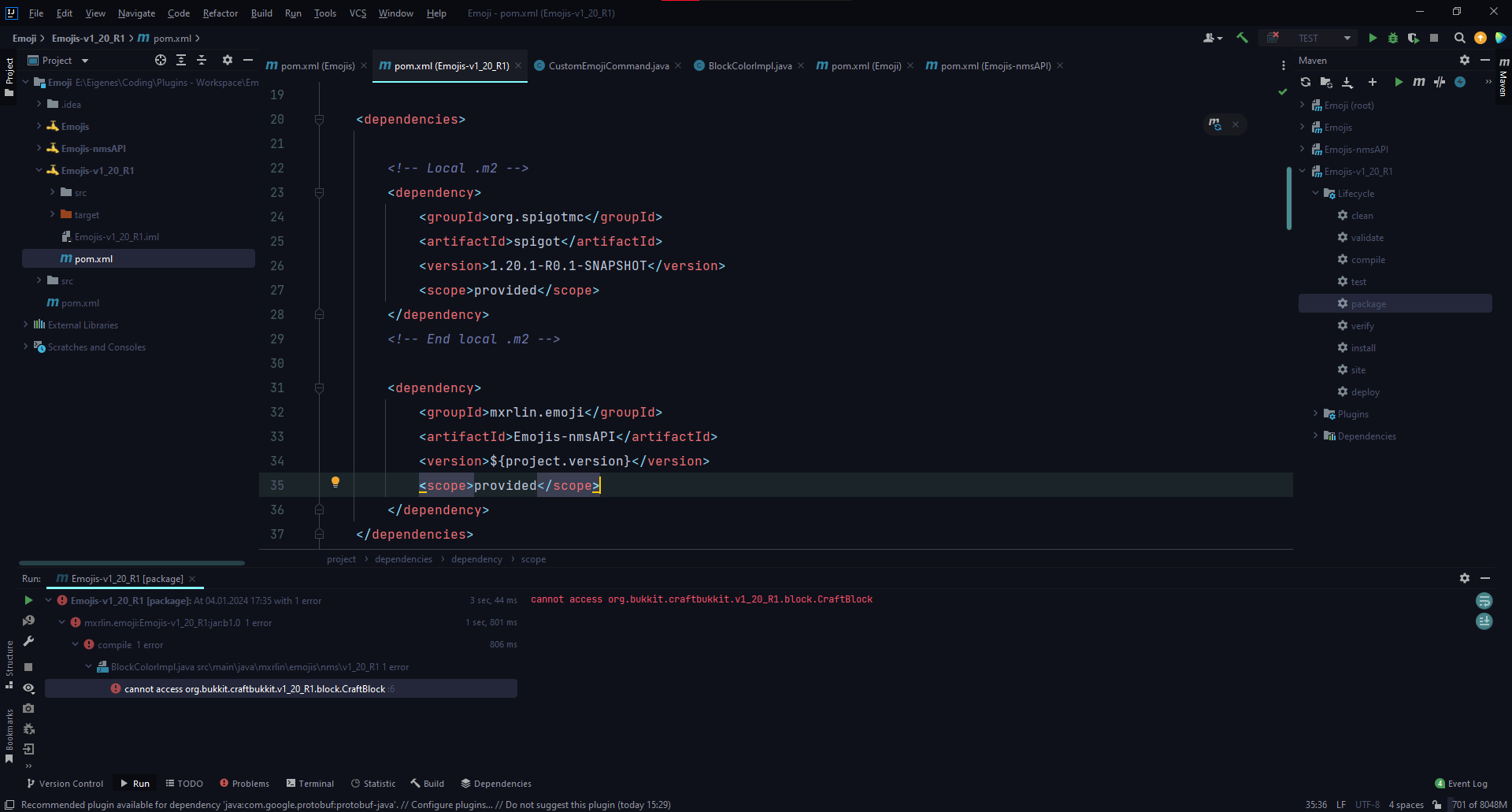Open Version Control tool window
Viewport: 1512px width, 812px height.
click(x=65, y=784)
